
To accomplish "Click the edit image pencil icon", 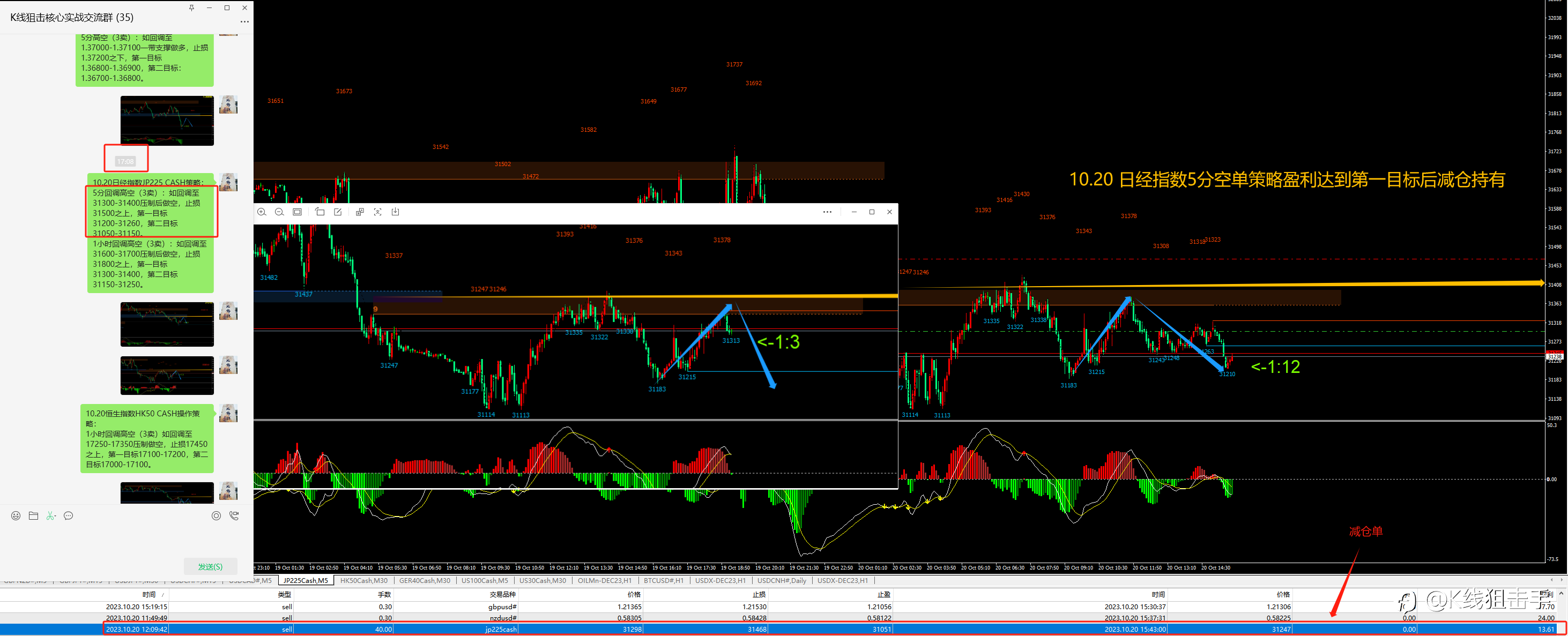I will (338, 212).
